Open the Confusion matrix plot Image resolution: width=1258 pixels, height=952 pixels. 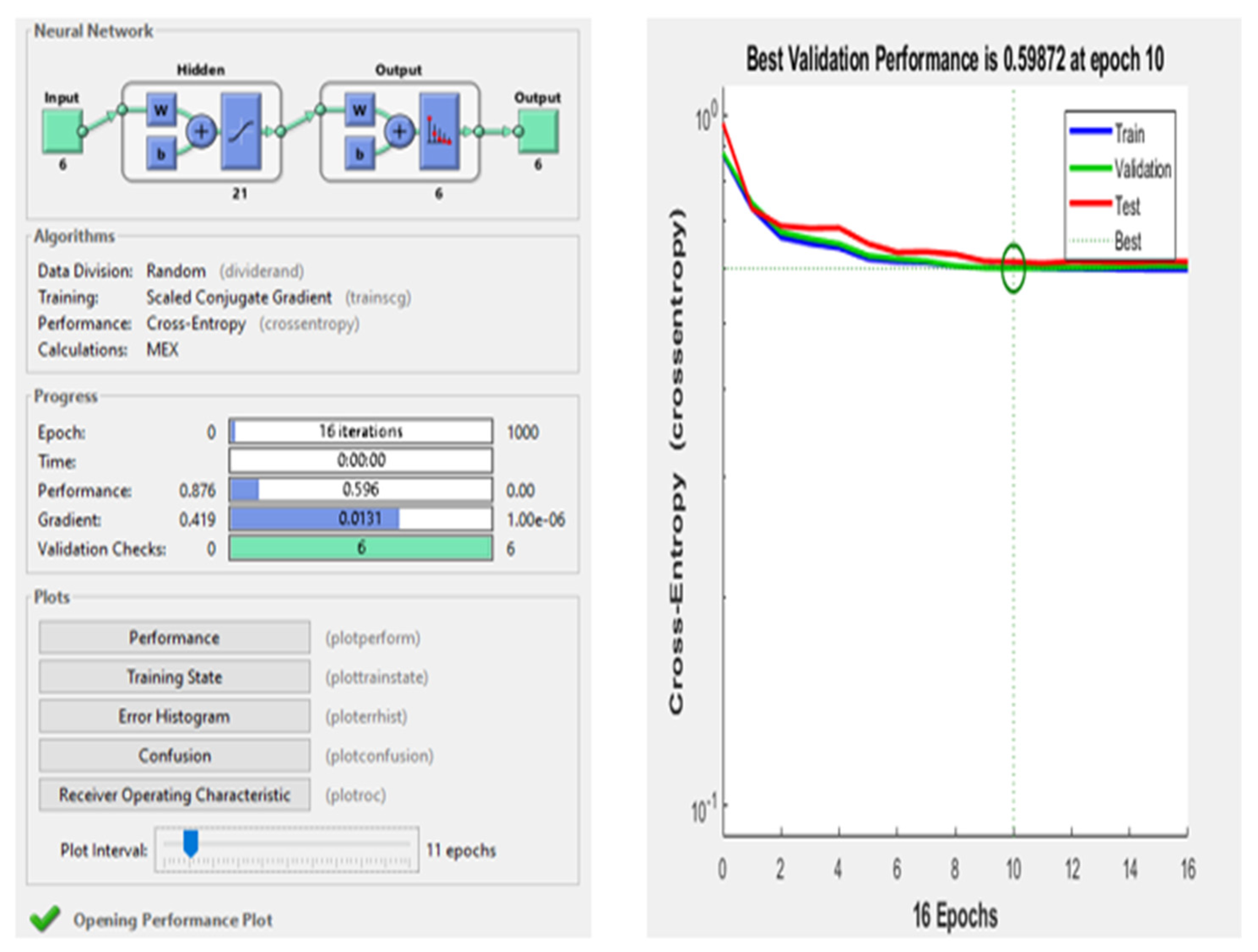tap(174, 755)
